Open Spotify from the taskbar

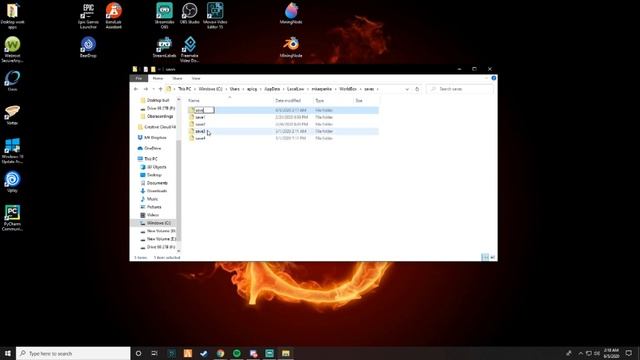pos(237,353)
